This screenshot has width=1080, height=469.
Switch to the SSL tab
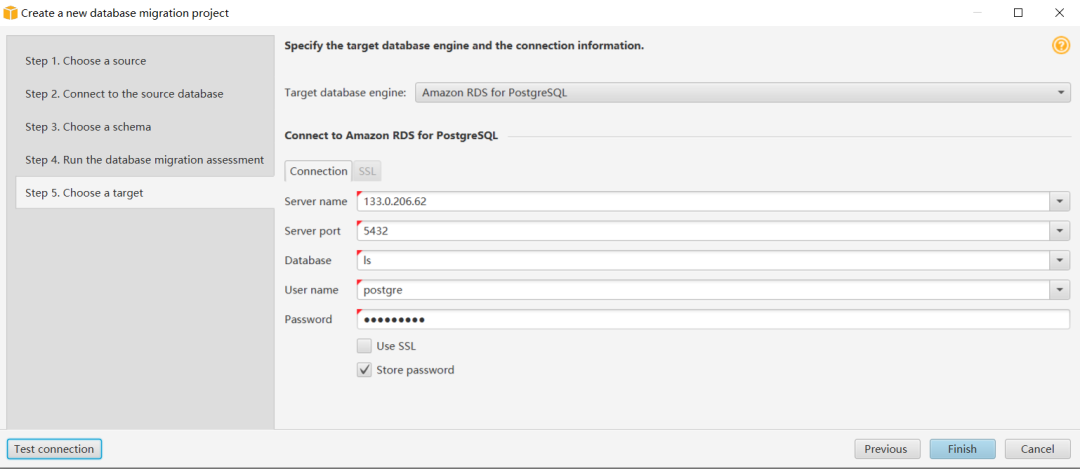(x=367, y=171)
